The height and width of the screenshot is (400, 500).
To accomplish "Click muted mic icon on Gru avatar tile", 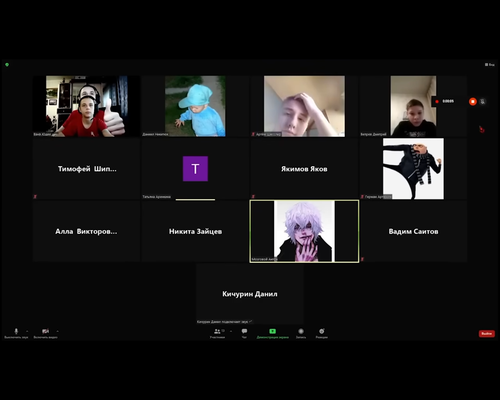I will click(x=362, y=197).
